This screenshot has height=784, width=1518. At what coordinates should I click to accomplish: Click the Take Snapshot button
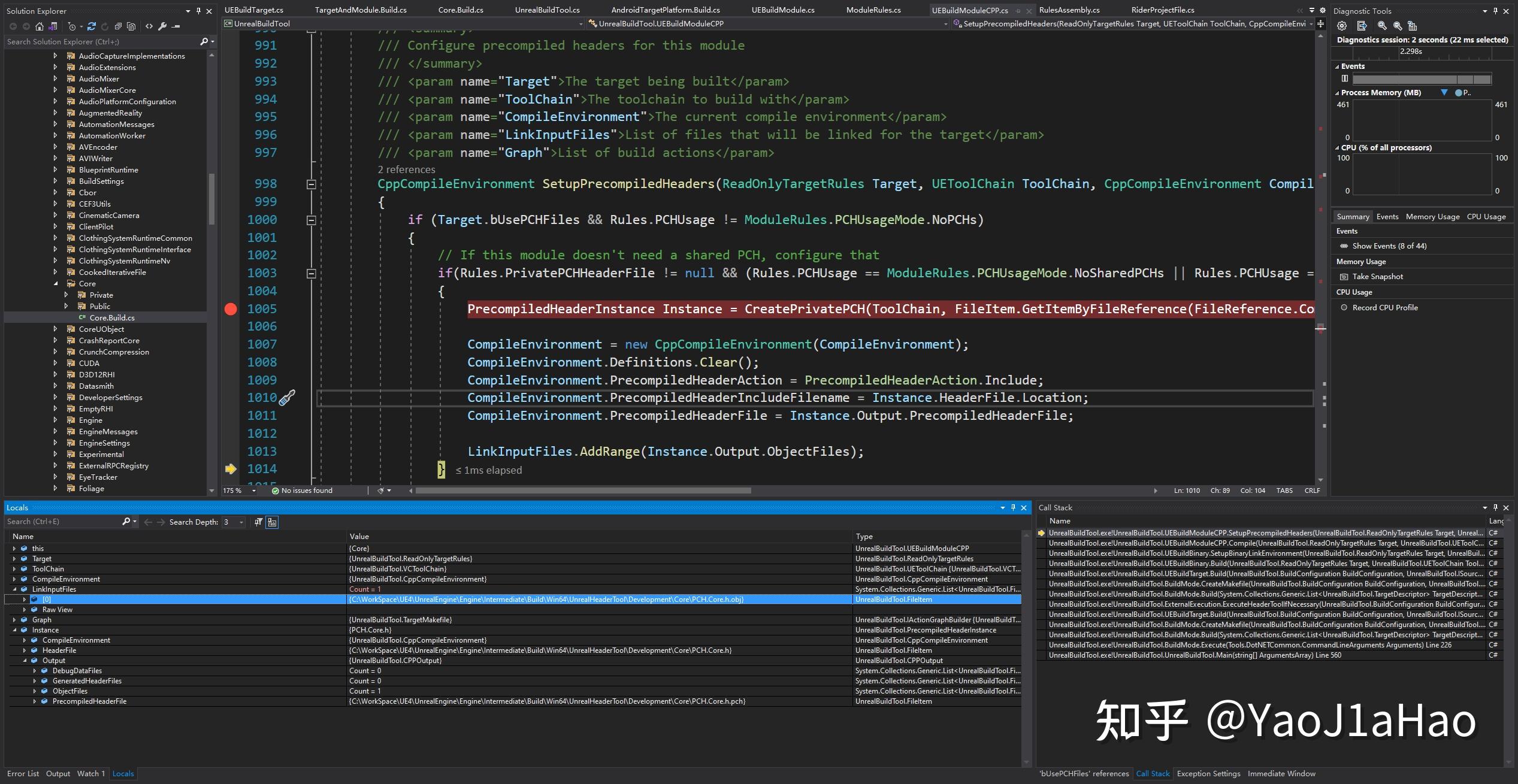[x=1377, y=276]
